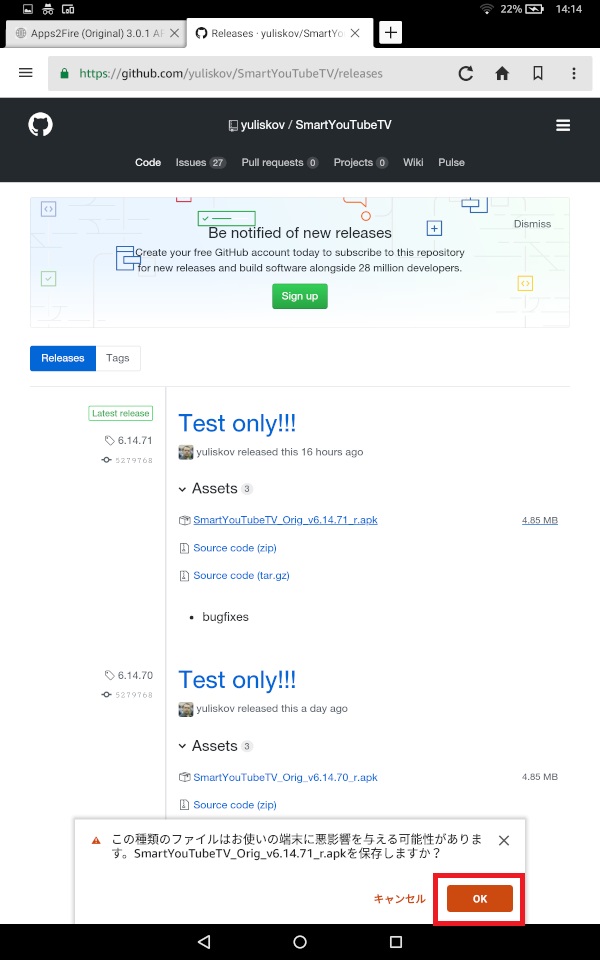Tap the Wi-Fi status icon

487,9
